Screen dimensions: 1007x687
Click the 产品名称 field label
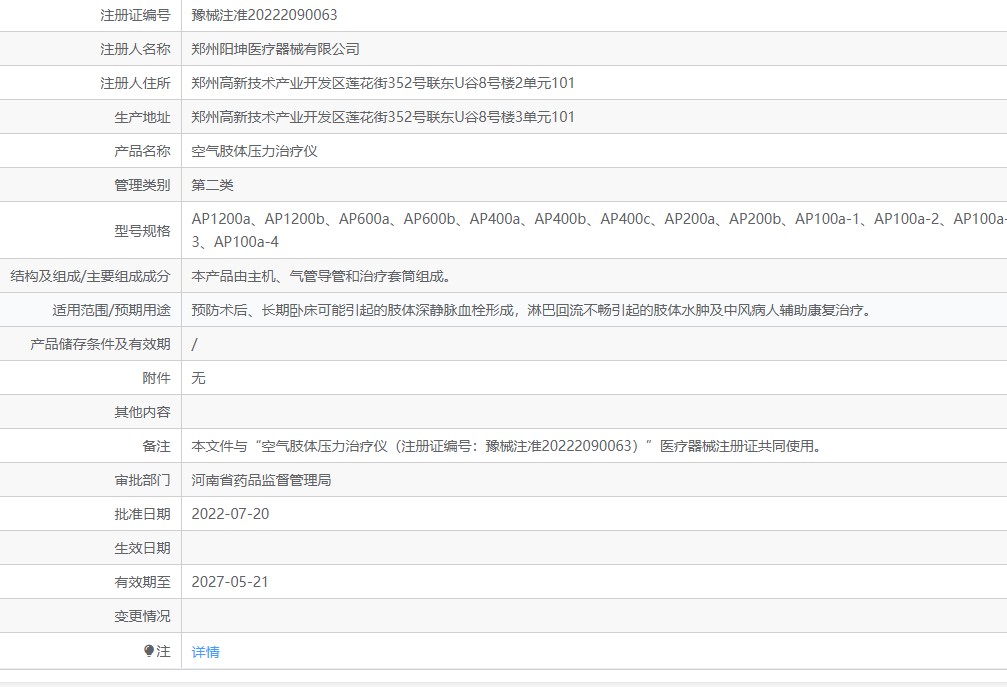[x=143, y=151]
